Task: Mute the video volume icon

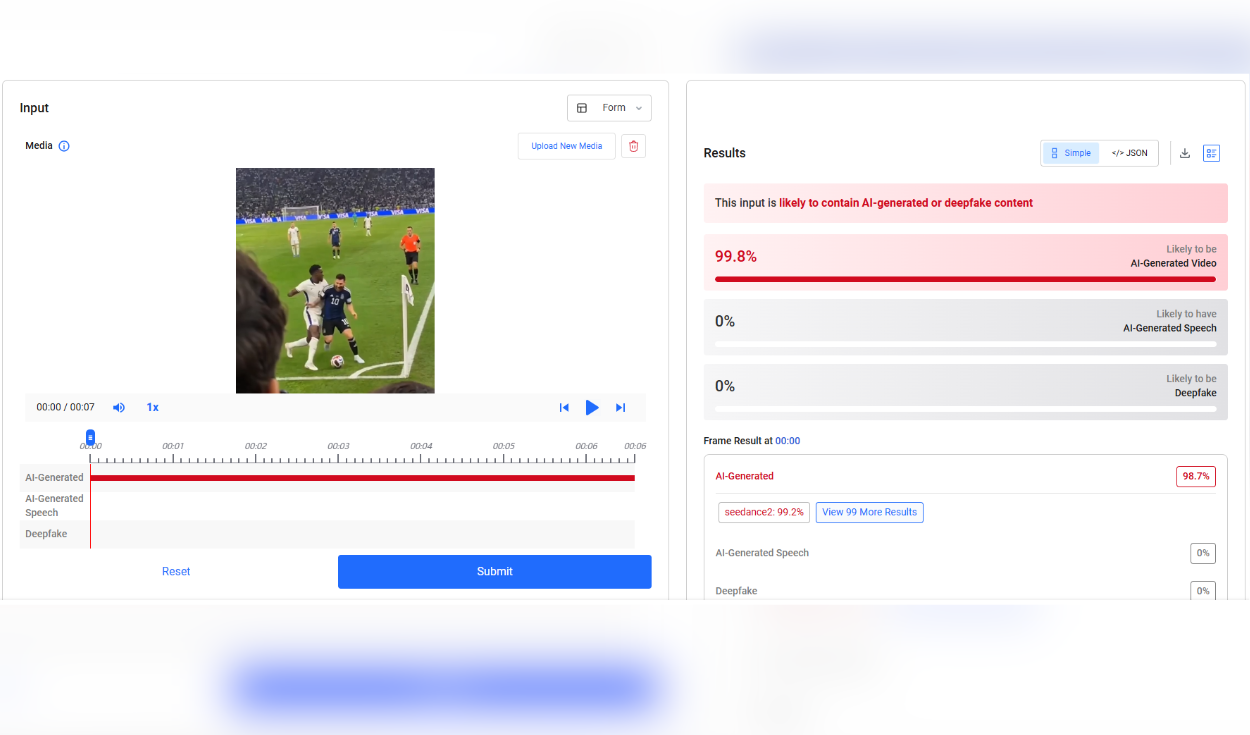Action: click(119, 407)
